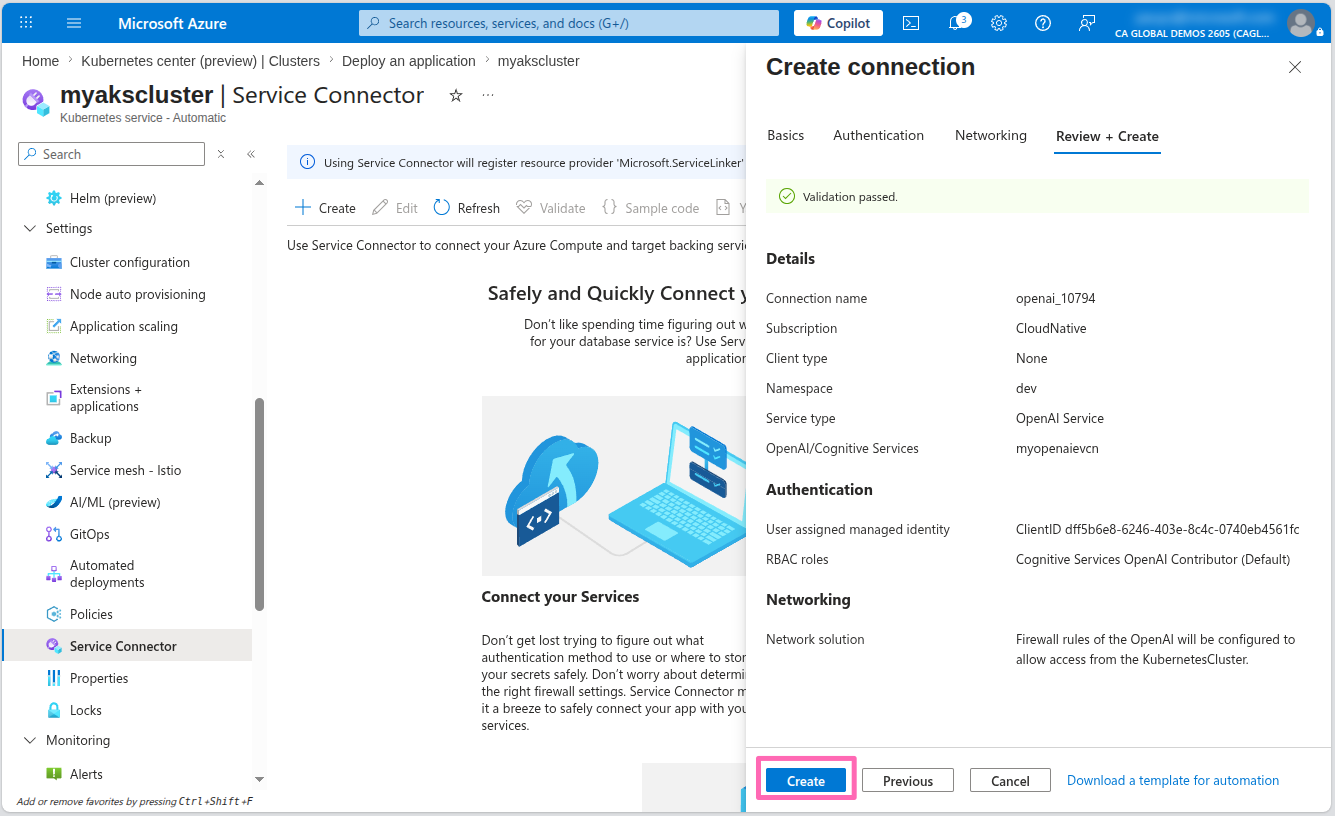This screenshot has width=1335, height=816.
Task: Click the Properties icon
Action: point(54,678)
